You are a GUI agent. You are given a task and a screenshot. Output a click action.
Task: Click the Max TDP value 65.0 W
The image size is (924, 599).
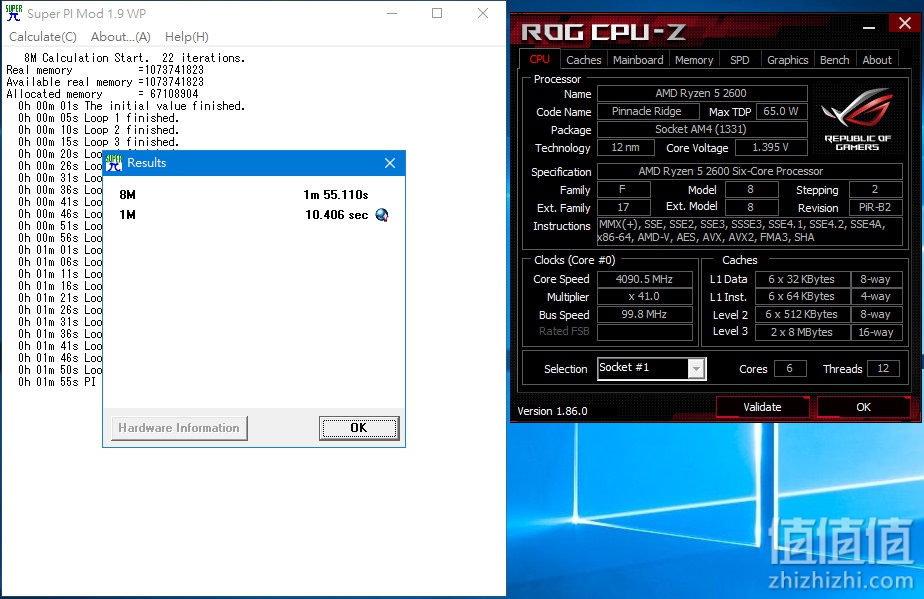[781, 111]
